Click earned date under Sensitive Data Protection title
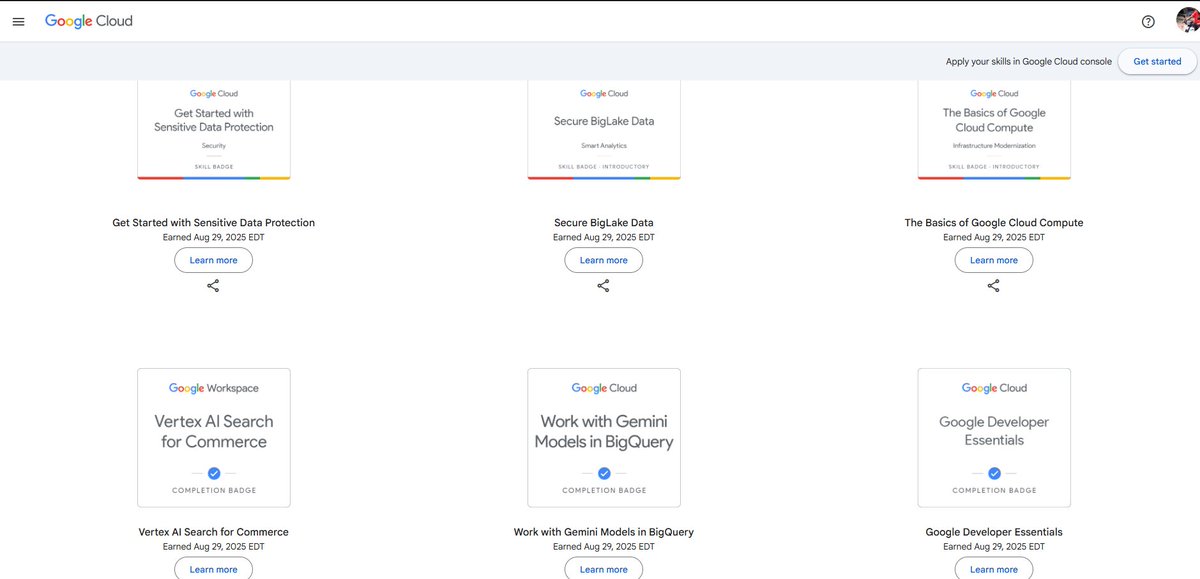 (x=214, y=238)
